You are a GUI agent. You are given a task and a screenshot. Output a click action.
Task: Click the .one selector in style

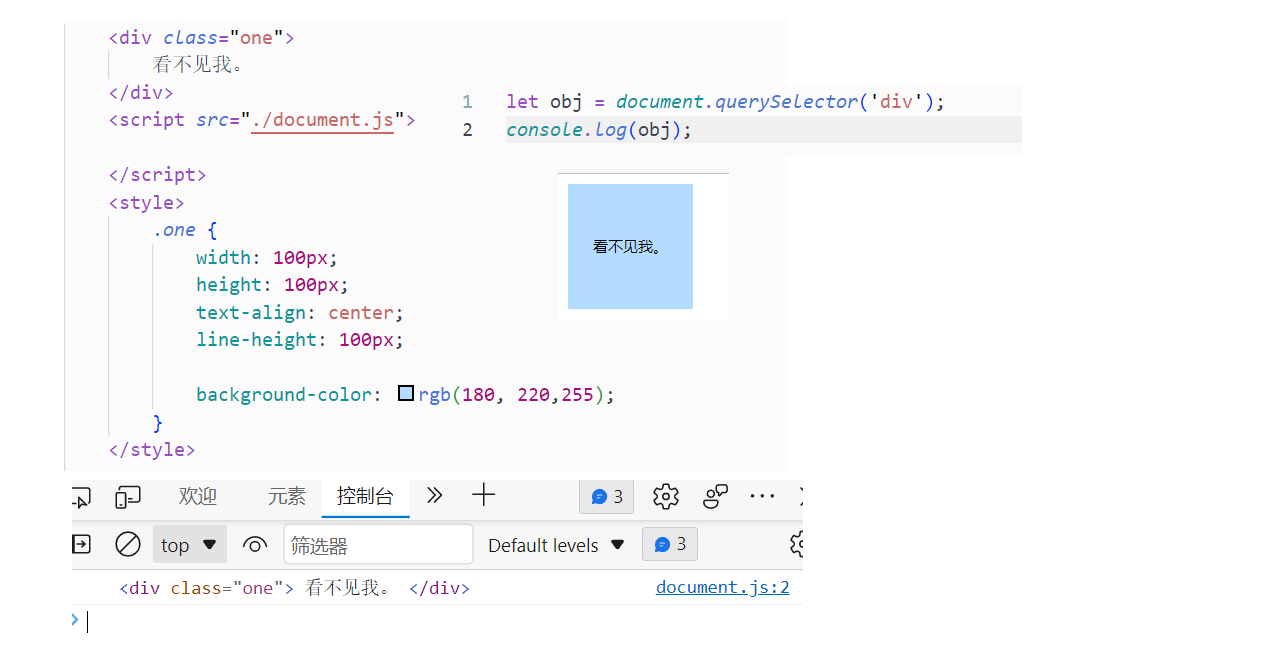coord(174,230)
